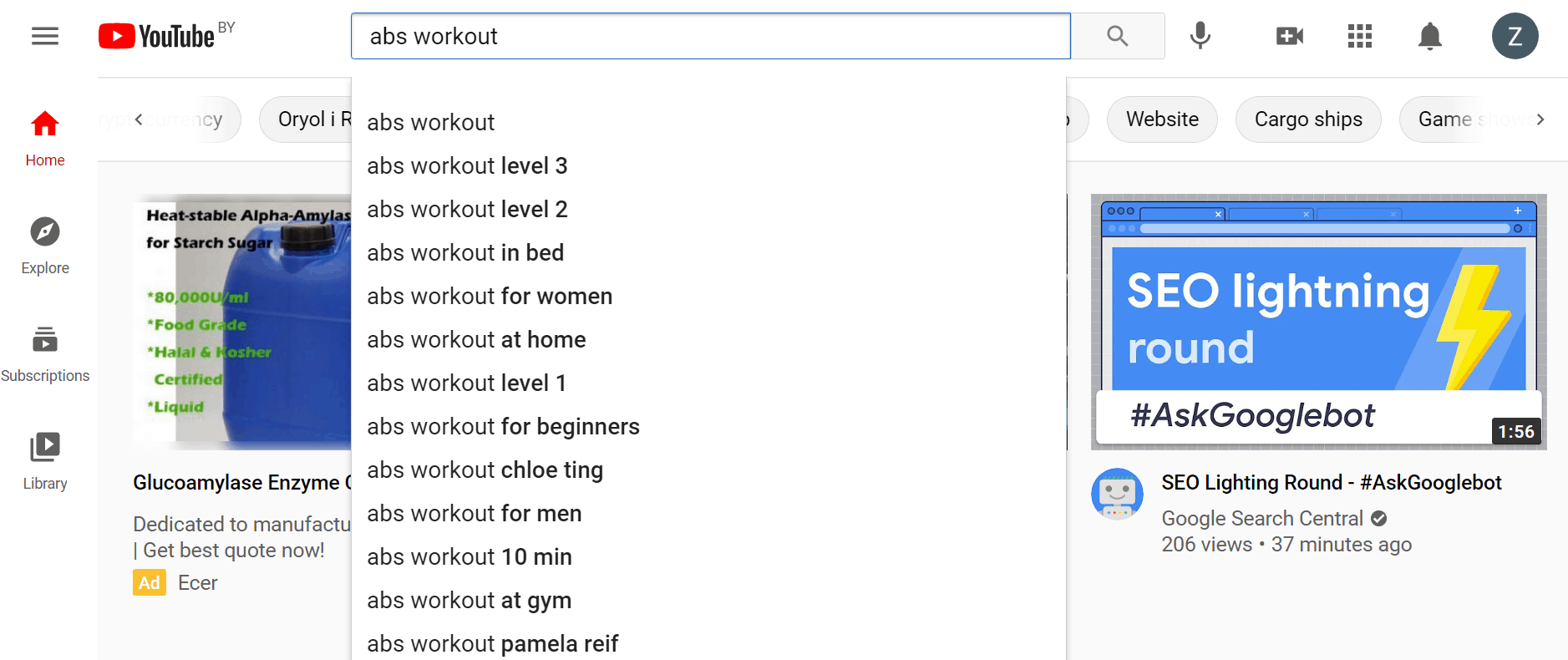This screenshot has width=1568, height=660.
Task: Select suggestion 'abs workout level 3'
Action: point(708,165)
